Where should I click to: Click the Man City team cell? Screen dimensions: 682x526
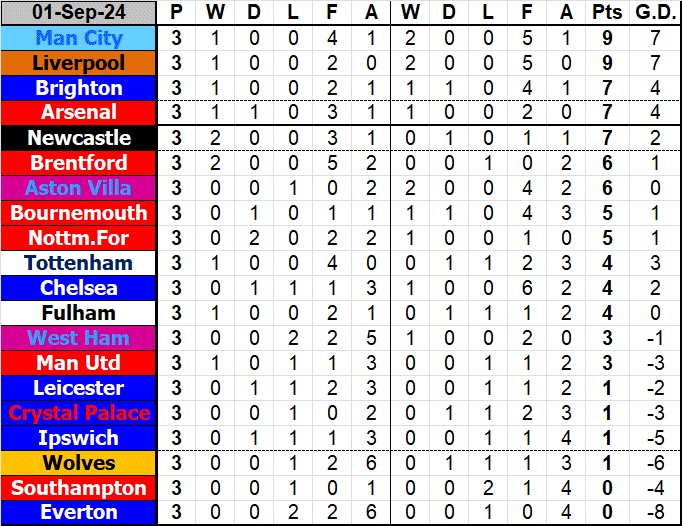(79, 38)
